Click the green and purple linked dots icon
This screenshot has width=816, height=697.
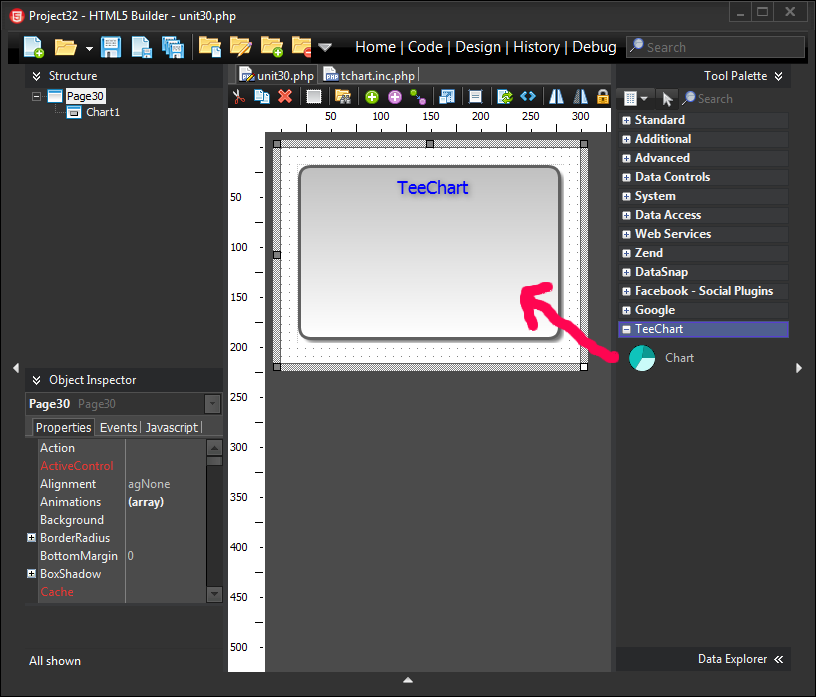click(x=418, y=97)
